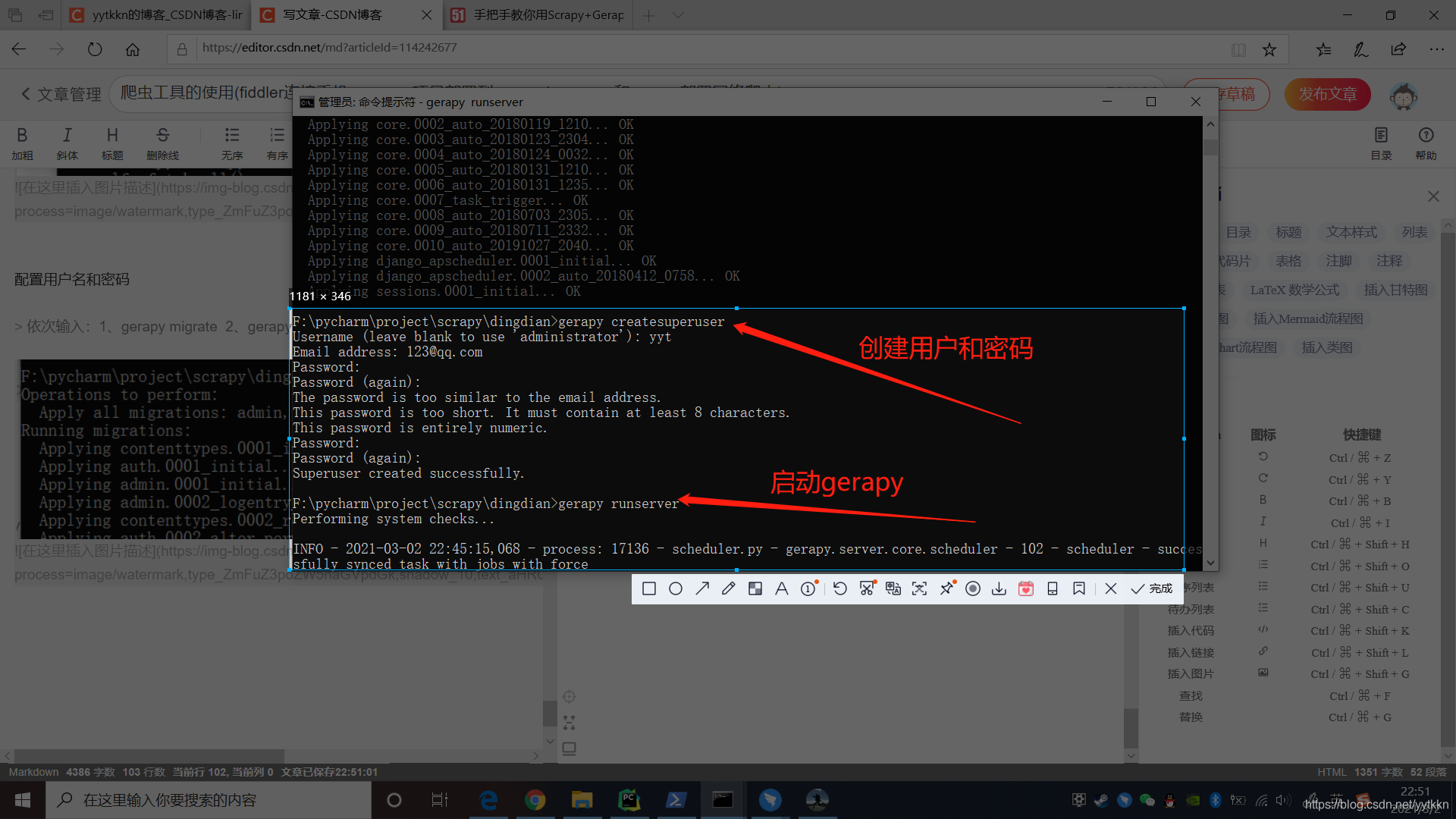Click the OCR text recognition icon
Screen dimensions: 1456x819
(x=920, y=589)
